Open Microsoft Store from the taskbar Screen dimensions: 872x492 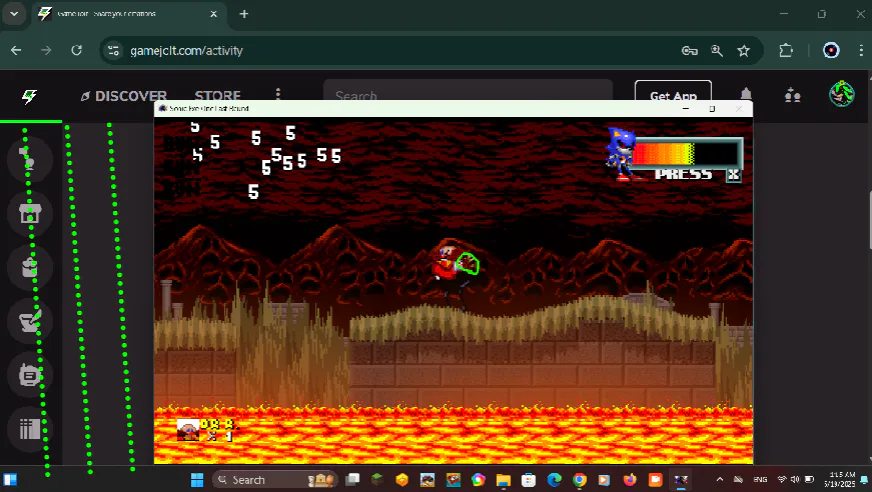pos(528,480)
